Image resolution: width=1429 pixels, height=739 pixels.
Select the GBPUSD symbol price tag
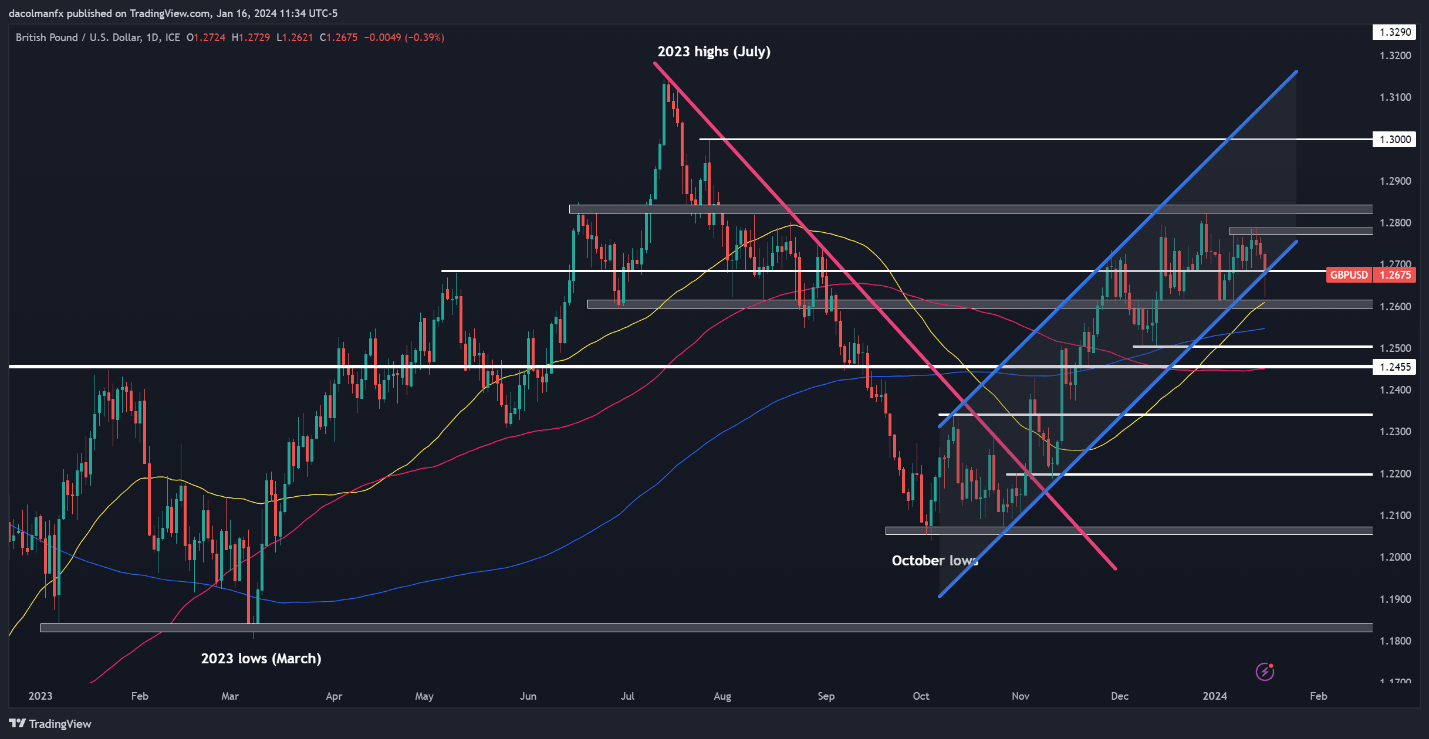pyautogui.click(x=1347, y=274)
